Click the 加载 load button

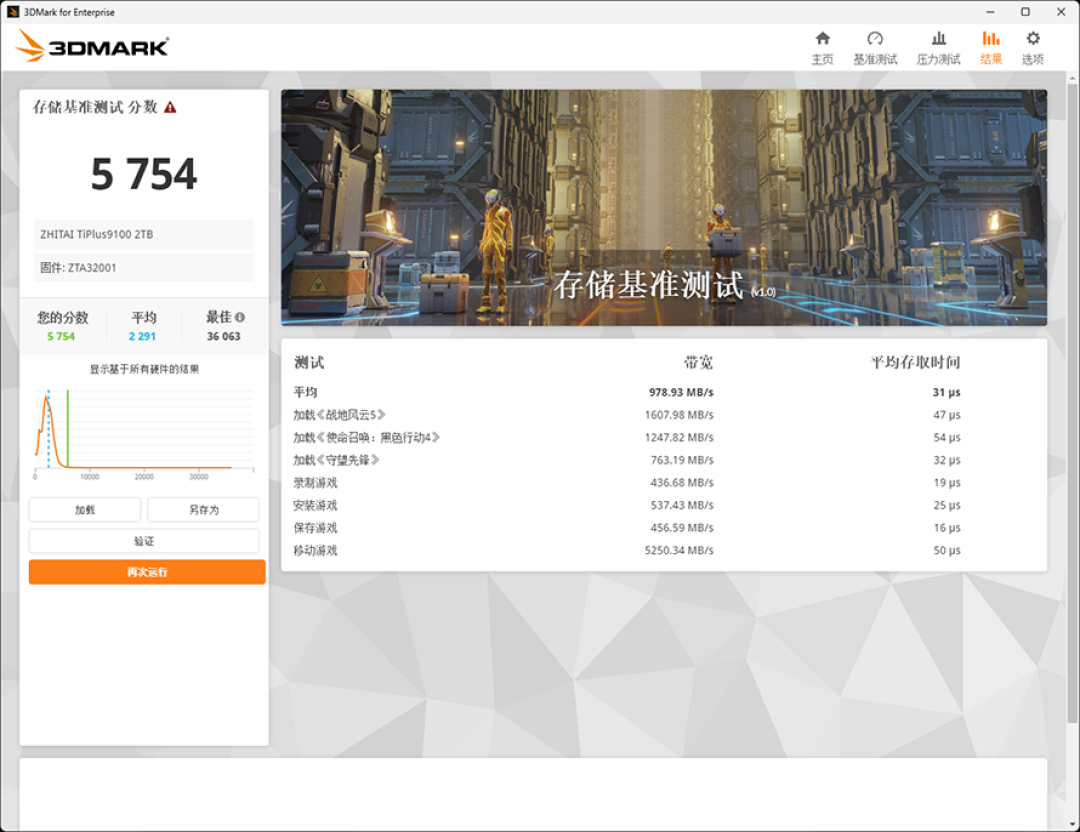coord(85,510)
